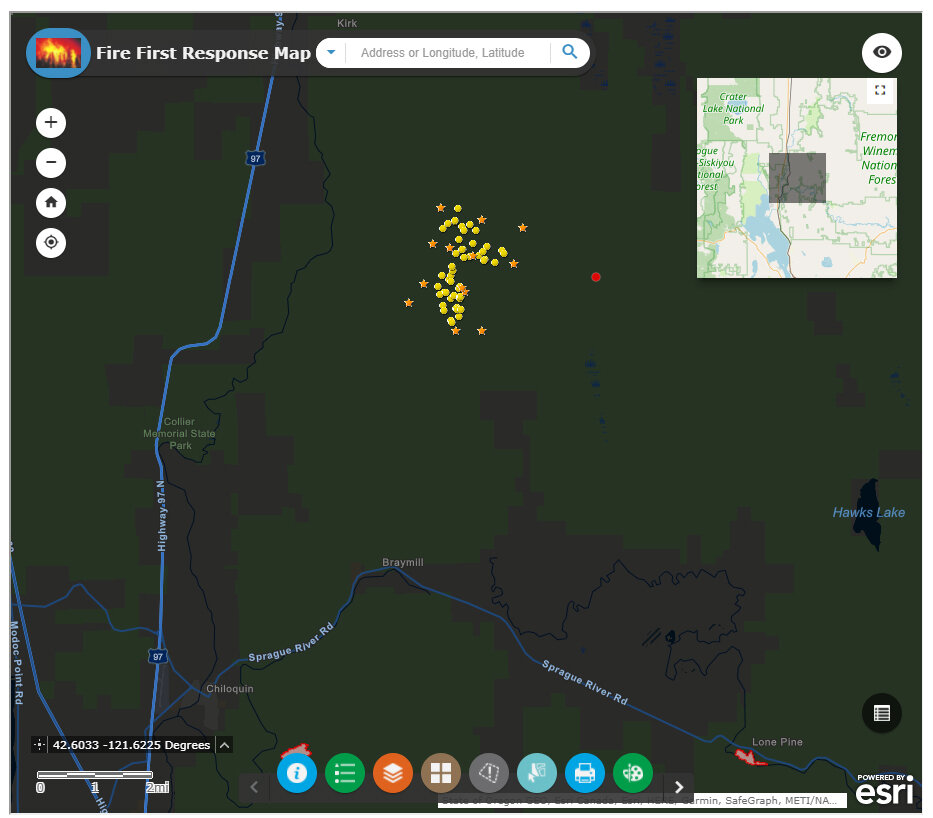Open the search source dropdown
Screen dimensions: 933x818
click(330, 52)
